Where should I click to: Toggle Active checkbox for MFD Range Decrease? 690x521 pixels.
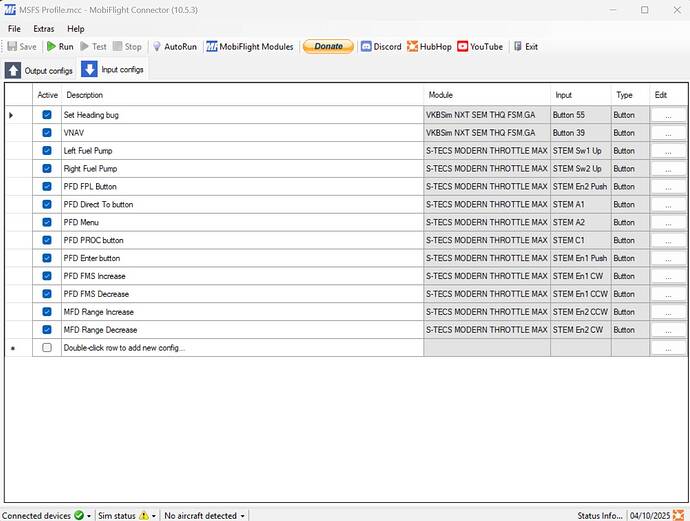click(47, 329)
